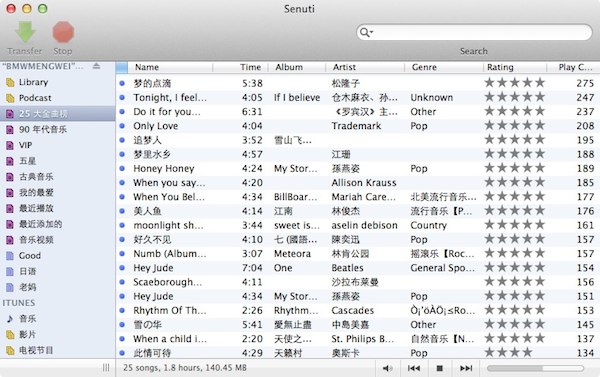The image size is (600, 377).
Task: Click the red Stop icon
Action: (63, 32)
